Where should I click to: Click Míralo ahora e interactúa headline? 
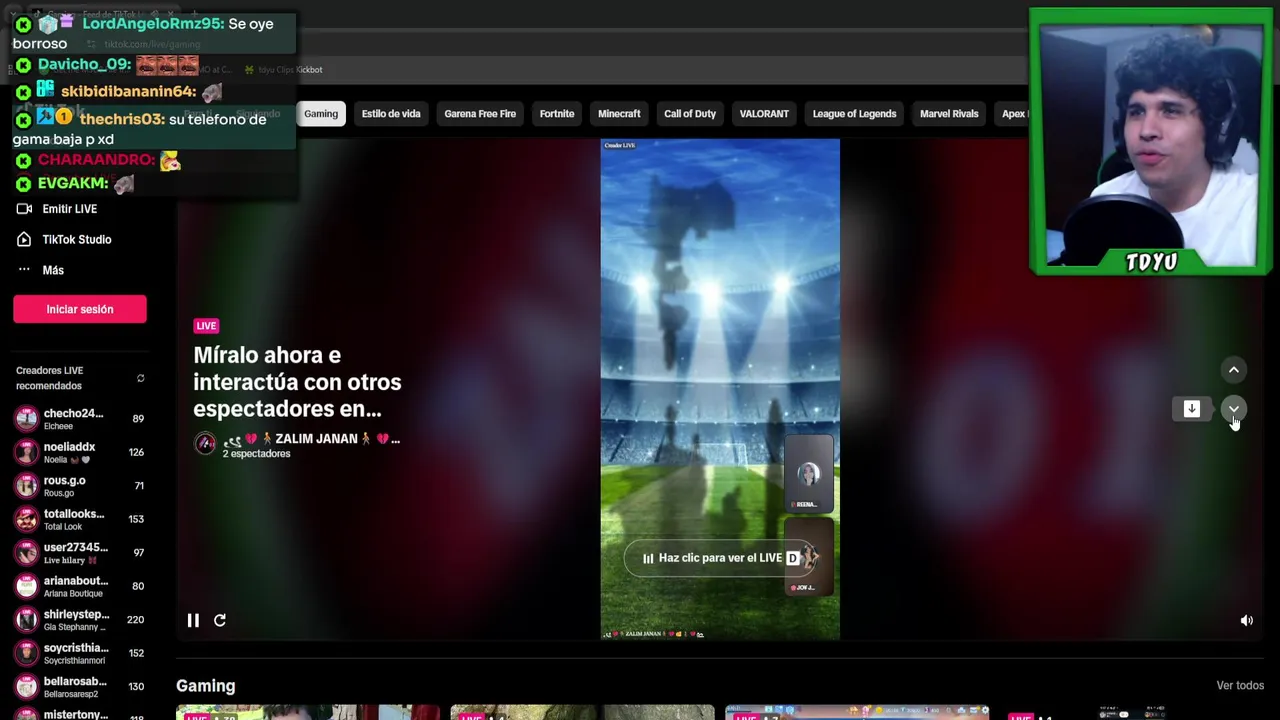[297, 382]
